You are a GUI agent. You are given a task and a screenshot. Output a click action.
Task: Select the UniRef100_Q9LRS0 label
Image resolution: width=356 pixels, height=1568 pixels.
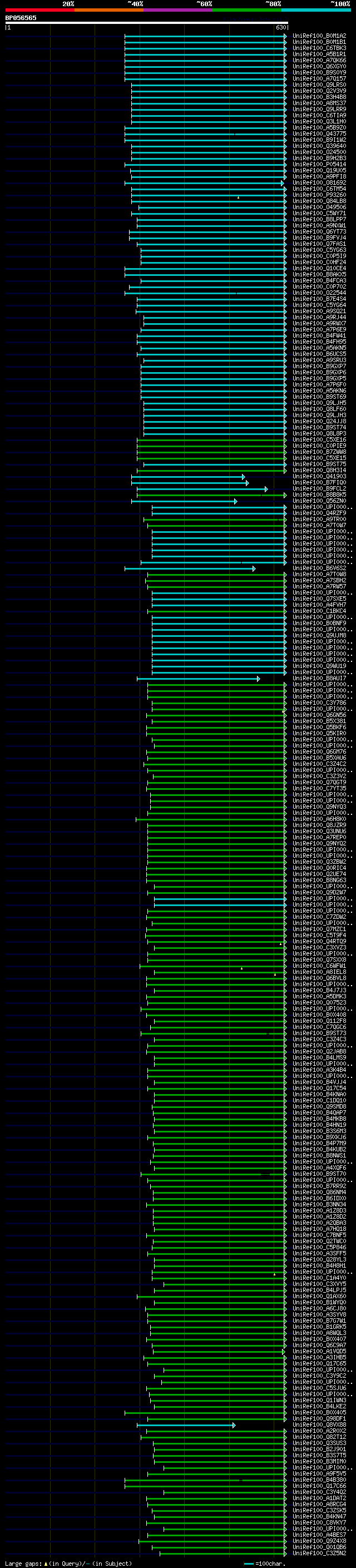click(319, 85)
